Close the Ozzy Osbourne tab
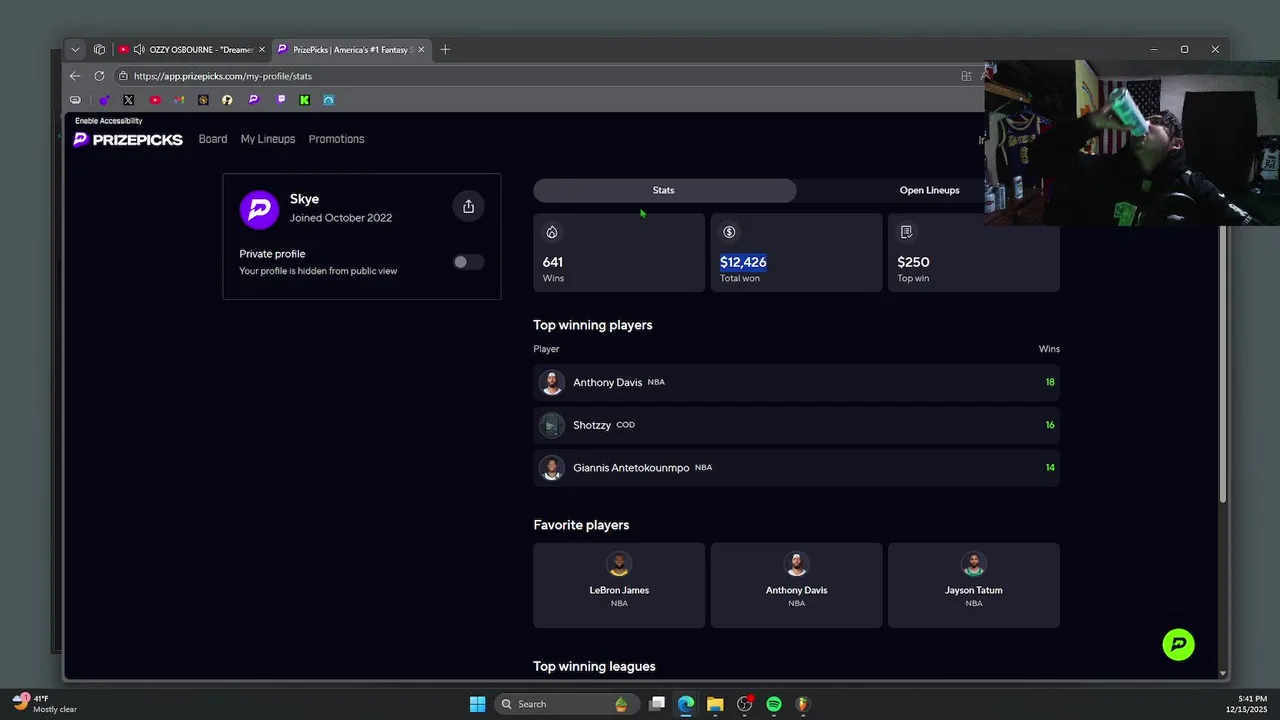The width and height of the screenshot is (1280, 720). coord(262,49)
